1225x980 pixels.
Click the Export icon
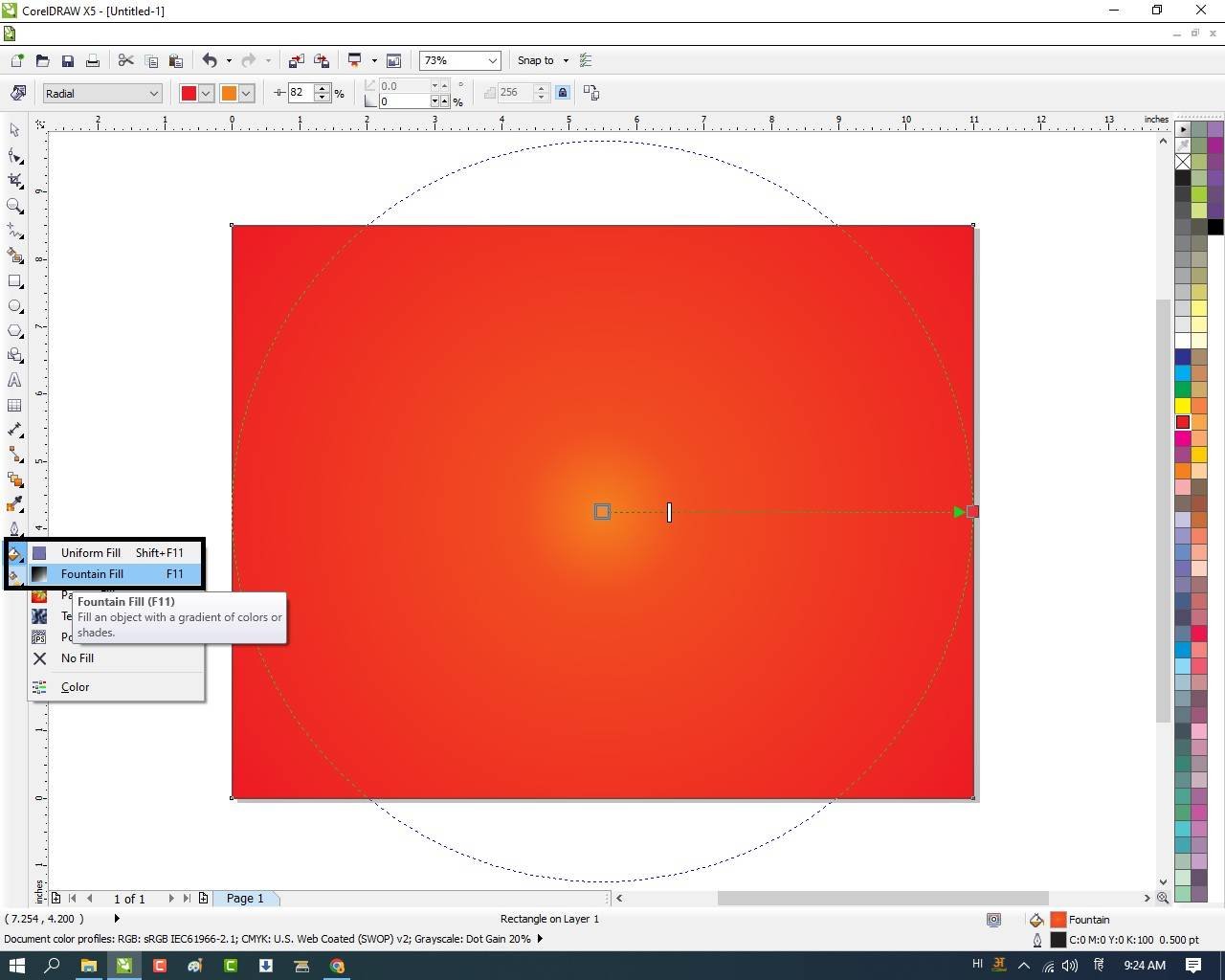[322, 60]
